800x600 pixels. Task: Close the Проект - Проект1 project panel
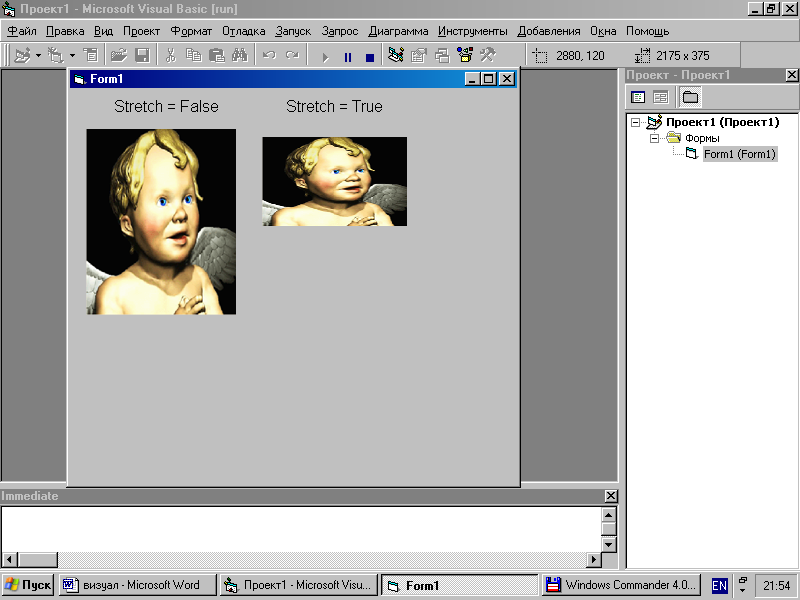[x=792, y=75]
